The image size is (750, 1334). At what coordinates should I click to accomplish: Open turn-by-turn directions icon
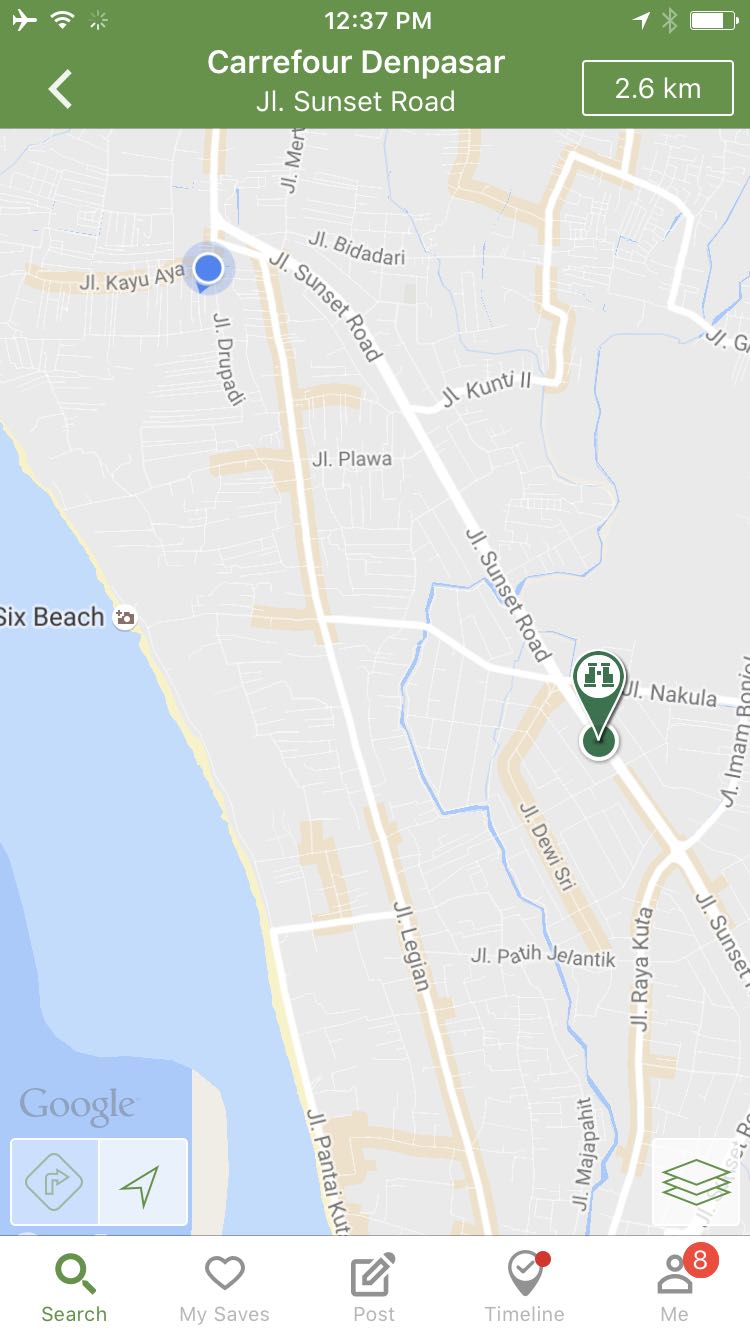pyautogui.click(x=55, y=1182)
